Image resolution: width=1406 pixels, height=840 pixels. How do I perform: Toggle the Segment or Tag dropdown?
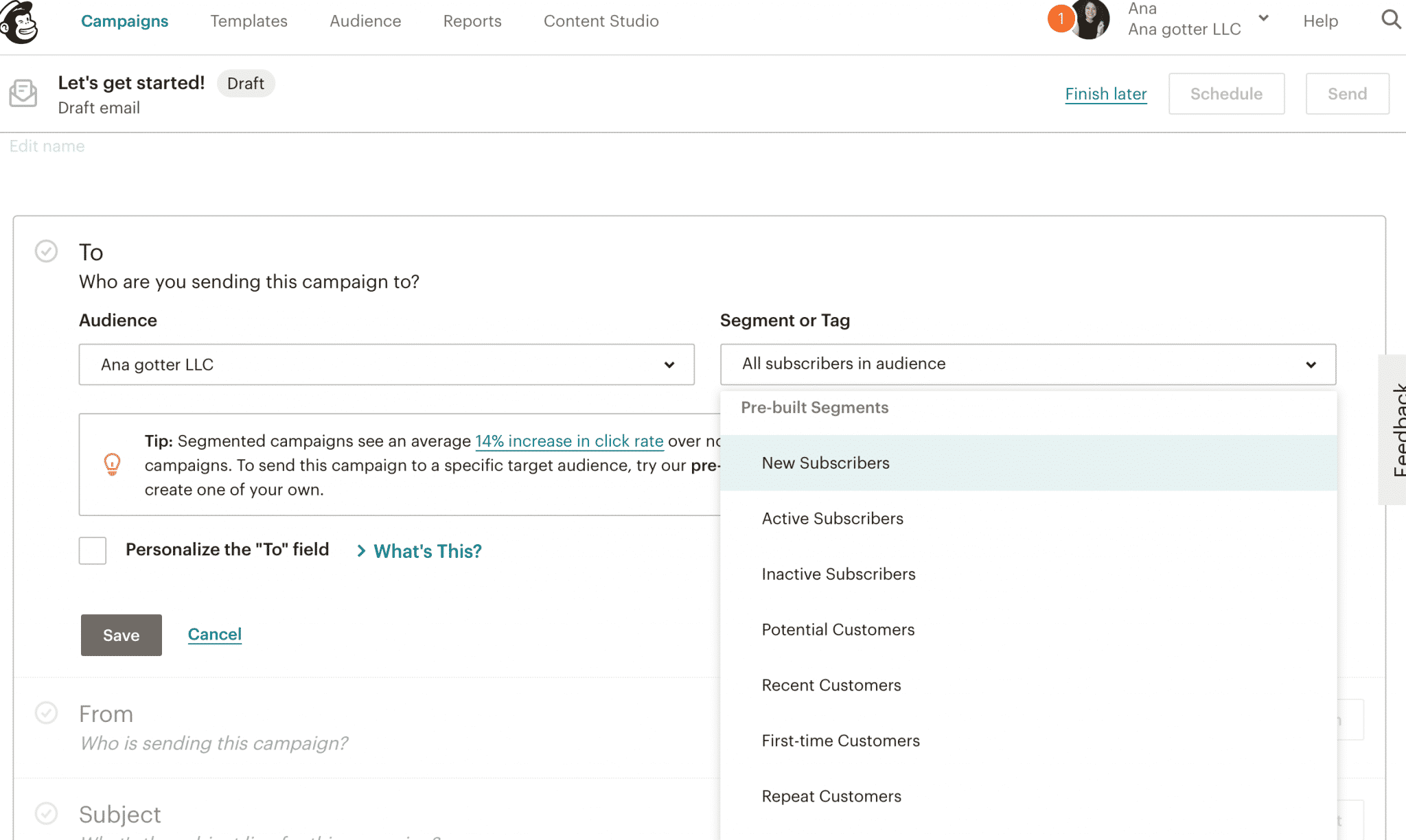pyautogui.click(x=1028, y=364)
